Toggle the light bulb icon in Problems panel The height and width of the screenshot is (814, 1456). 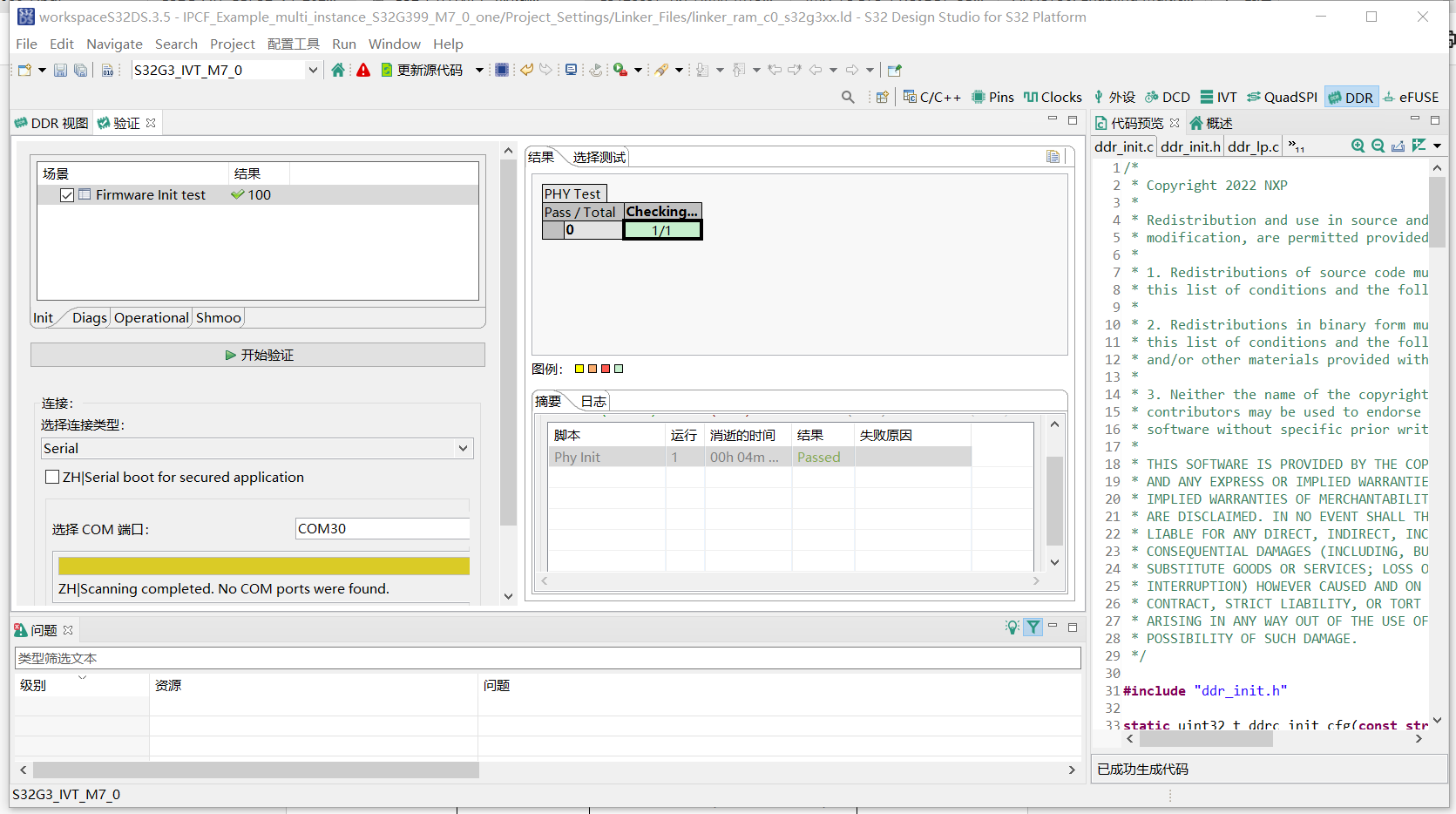point(1011,627)
